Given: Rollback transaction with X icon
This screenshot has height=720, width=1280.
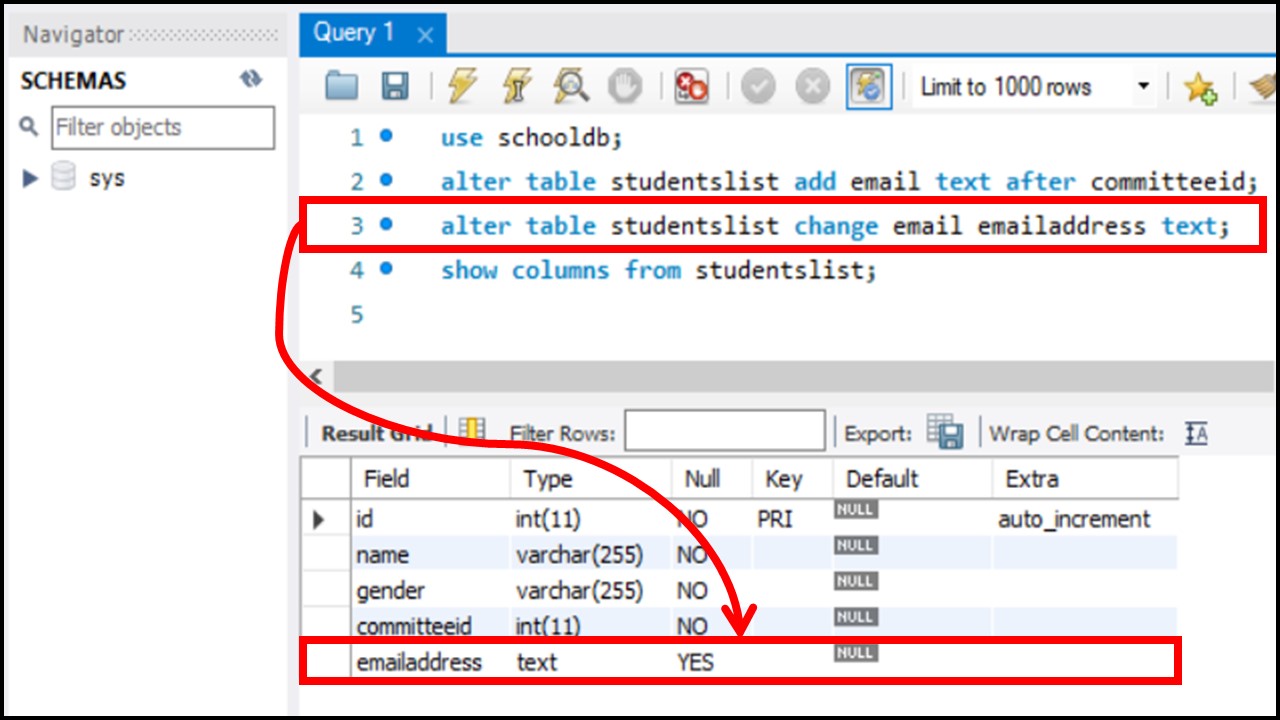Looking at the screenshot, I should point(812,87).
